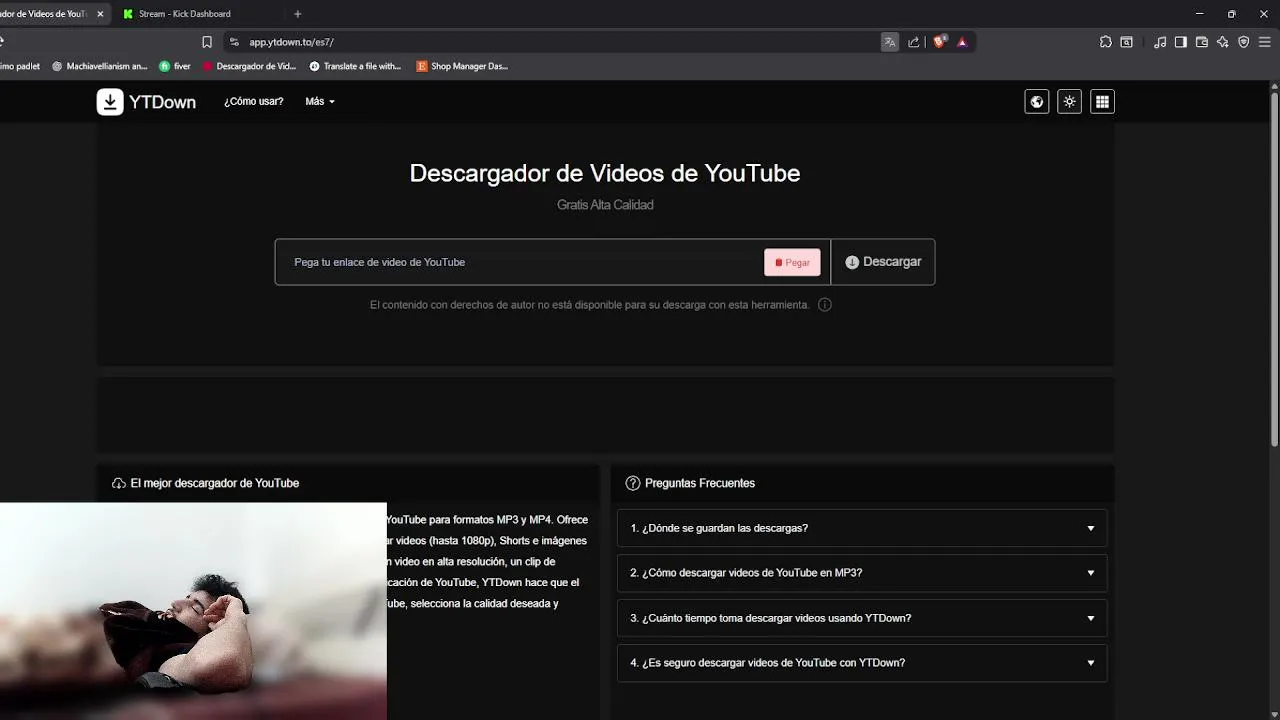Click the page vertical scrollbar

(x=1274, y=268)
